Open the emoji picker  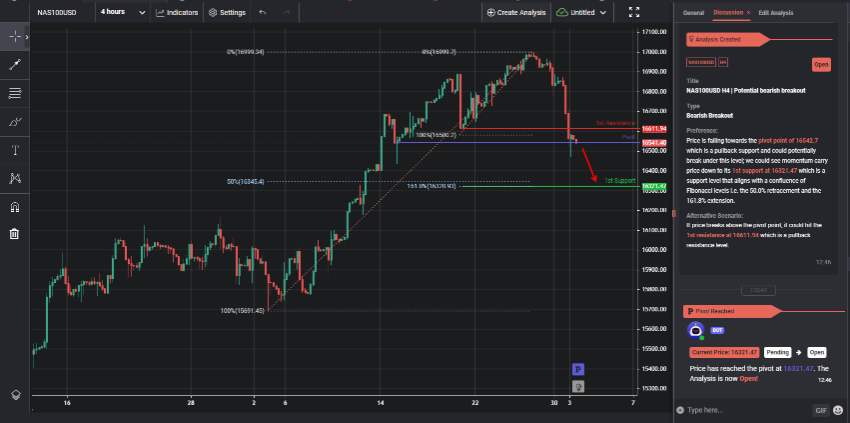(x=838, y=410)
